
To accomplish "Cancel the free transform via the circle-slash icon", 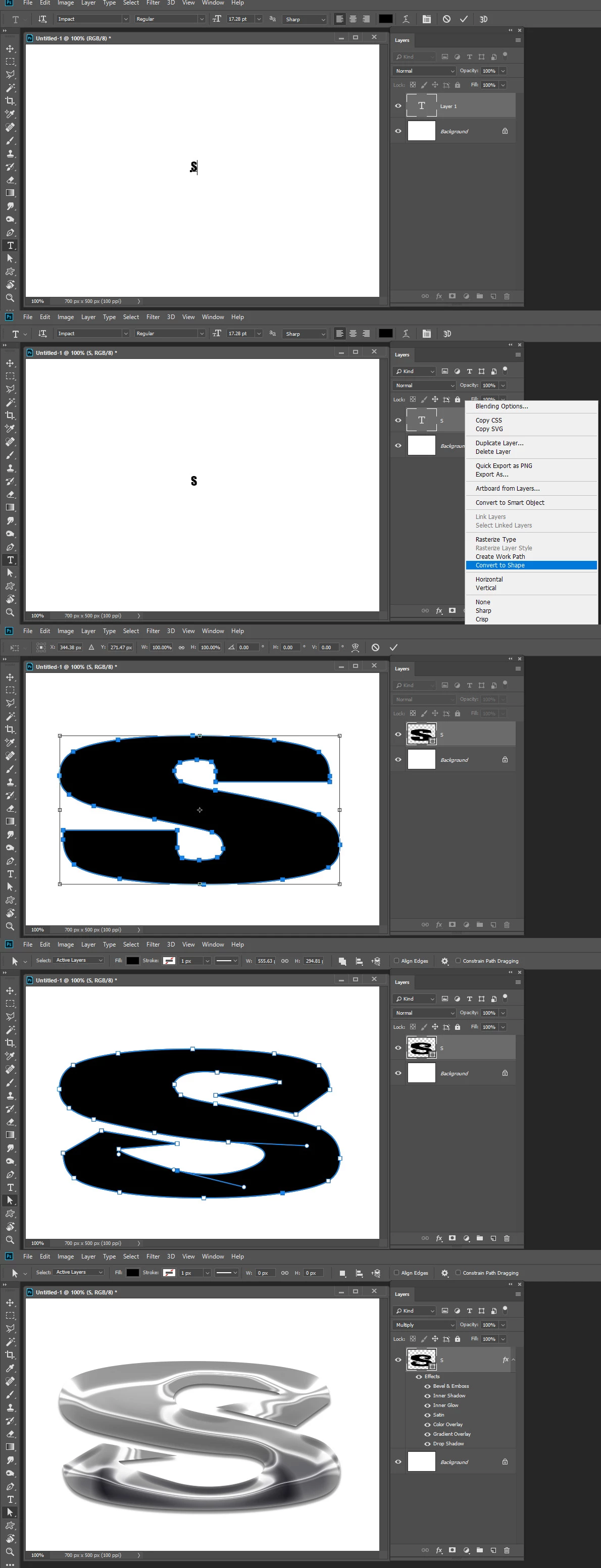I will click(x=376, y=647).
